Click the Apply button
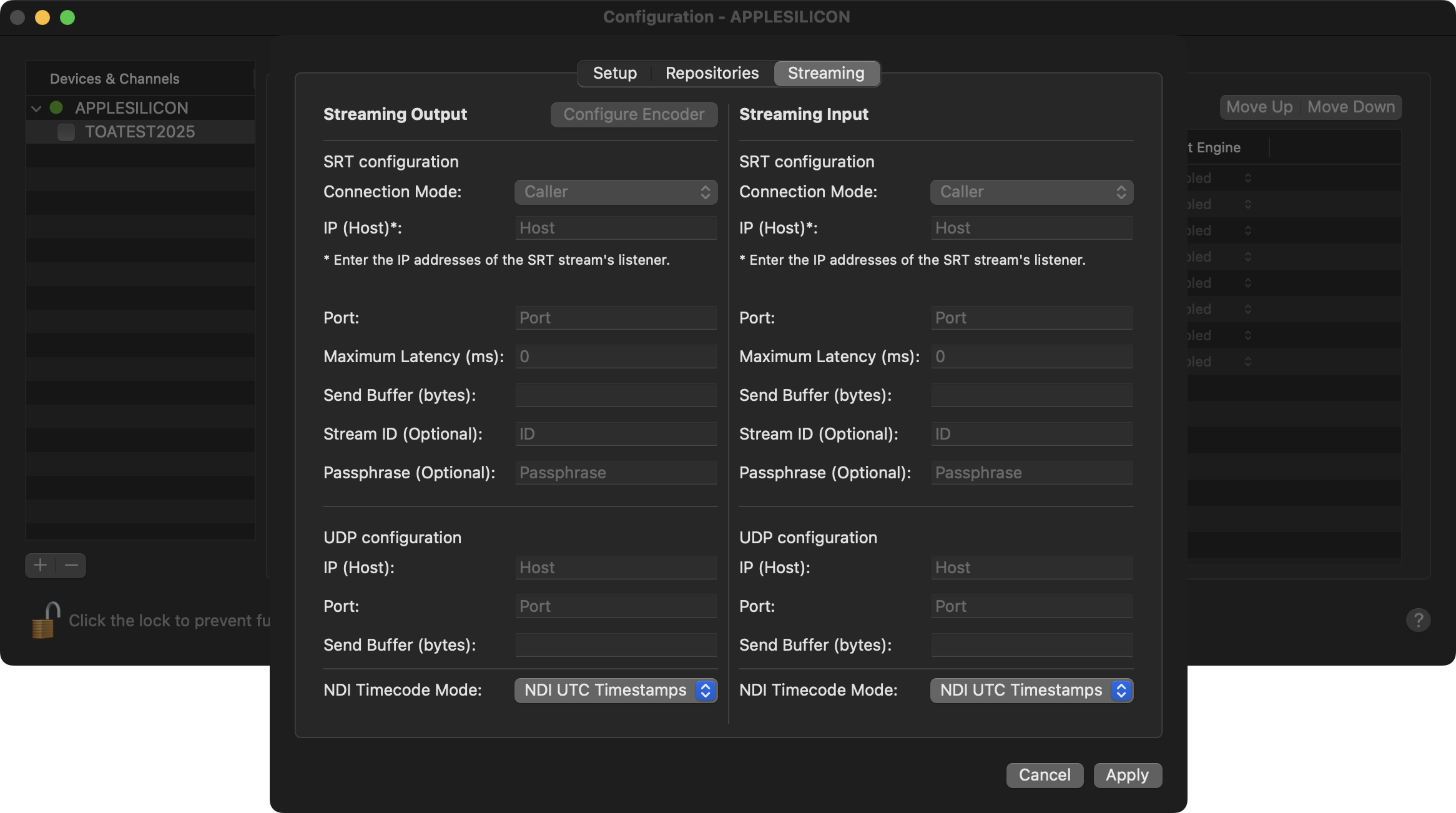Image resolution: width=1456 pixels, height=813 pixels. [1127, 775]
